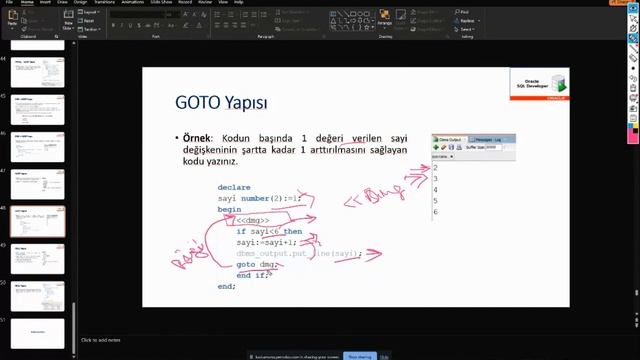Switch to the Transitions ribbon tab

point(104,2)
